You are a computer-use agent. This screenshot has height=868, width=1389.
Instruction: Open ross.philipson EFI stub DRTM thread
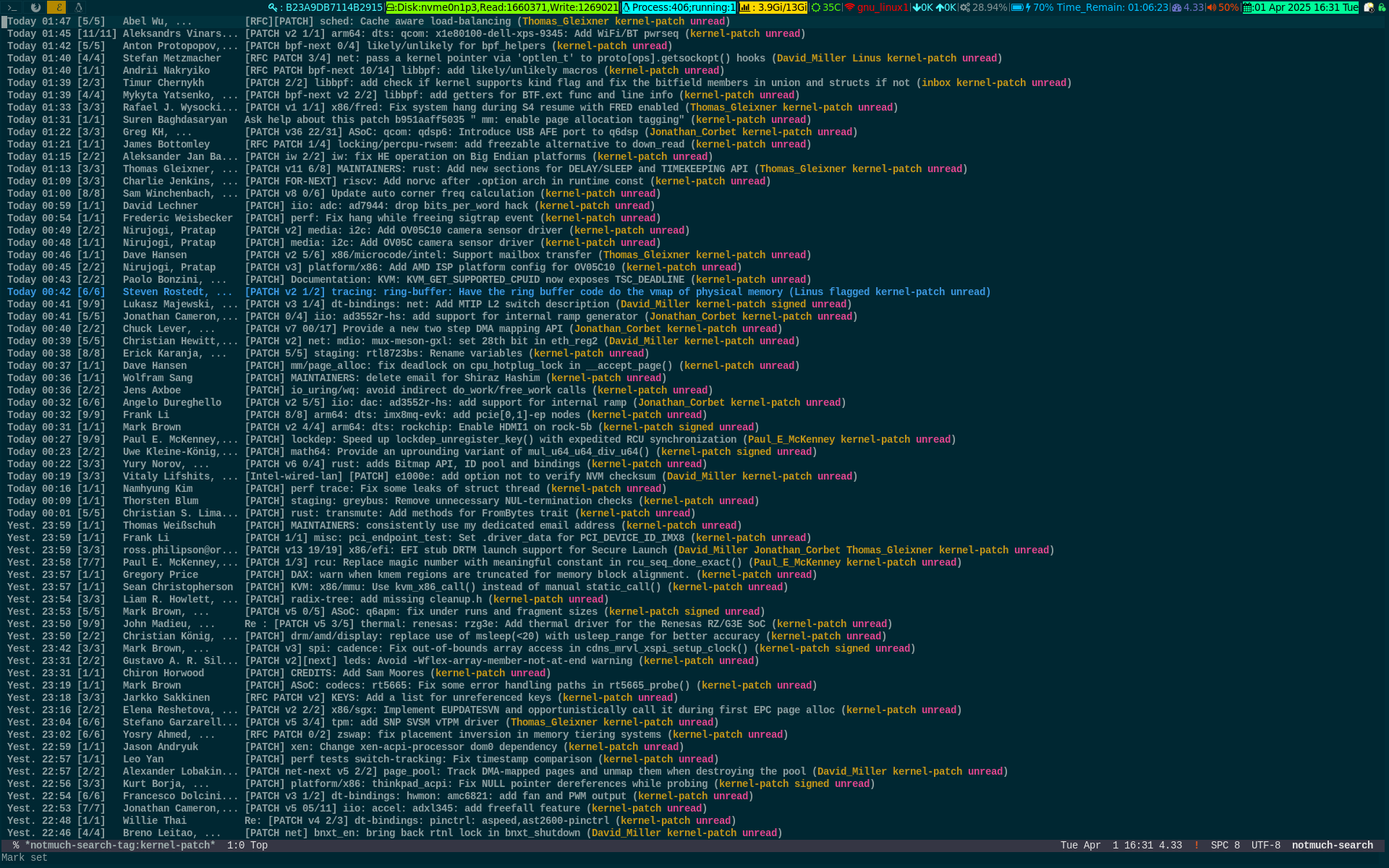click(530, 550)
